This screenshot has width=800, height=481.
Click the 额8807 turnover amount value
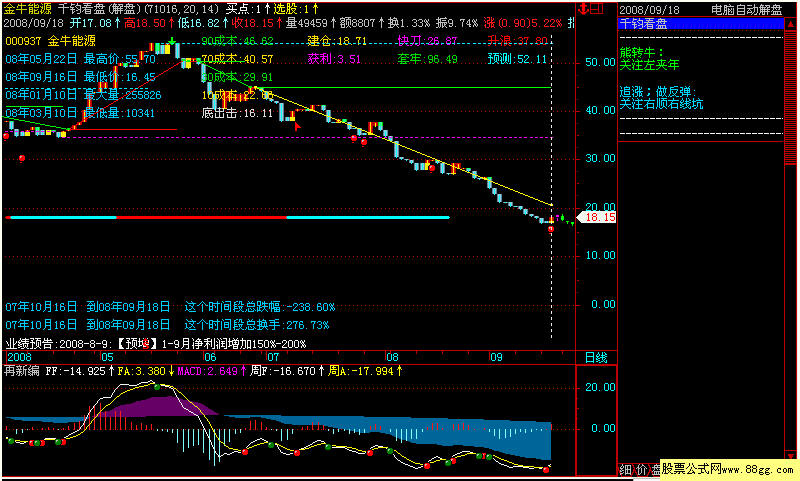[x=362, y=23]
